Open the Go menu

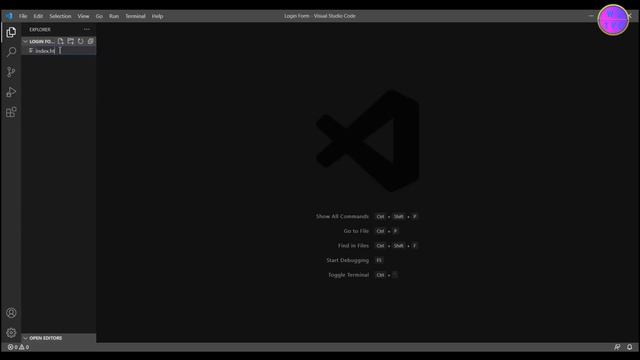tap(99, 16)
